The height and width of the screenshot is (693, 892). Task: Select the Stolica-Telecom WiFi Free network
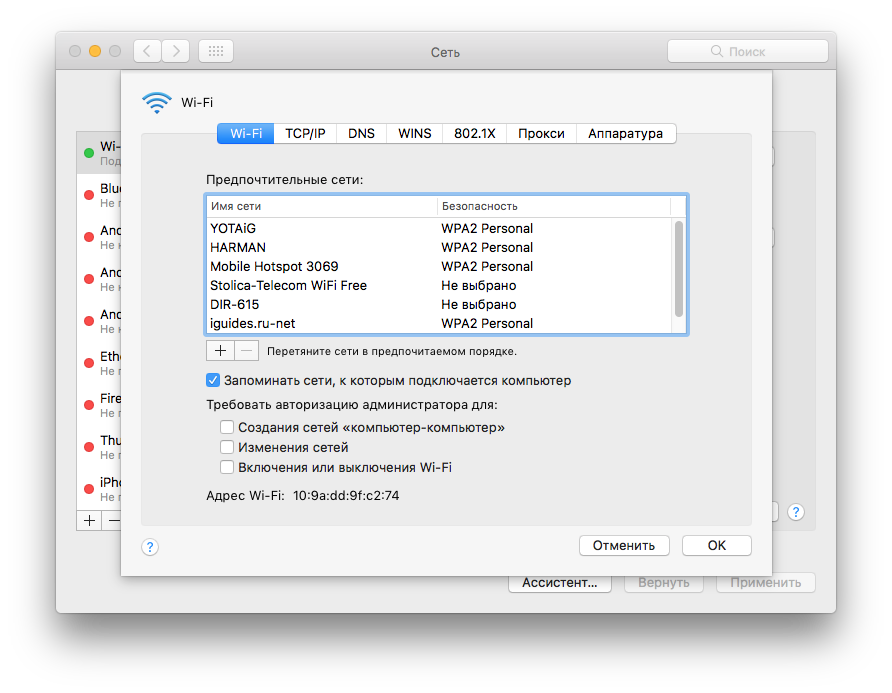(x=439, y=286)
